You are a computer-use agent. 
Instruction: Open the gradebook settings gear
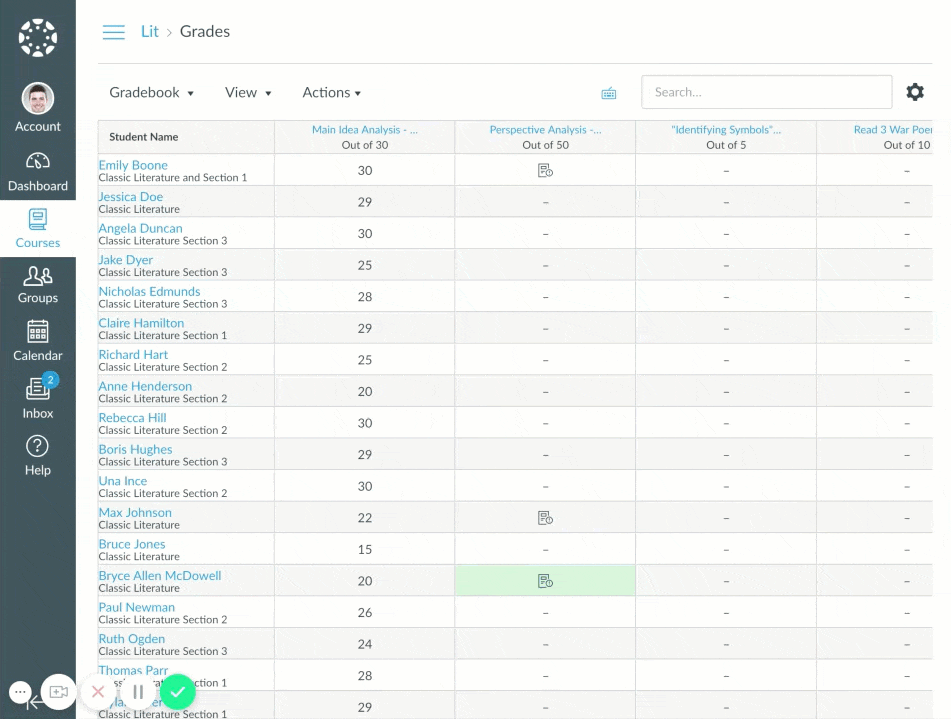[x=915, y=91]
